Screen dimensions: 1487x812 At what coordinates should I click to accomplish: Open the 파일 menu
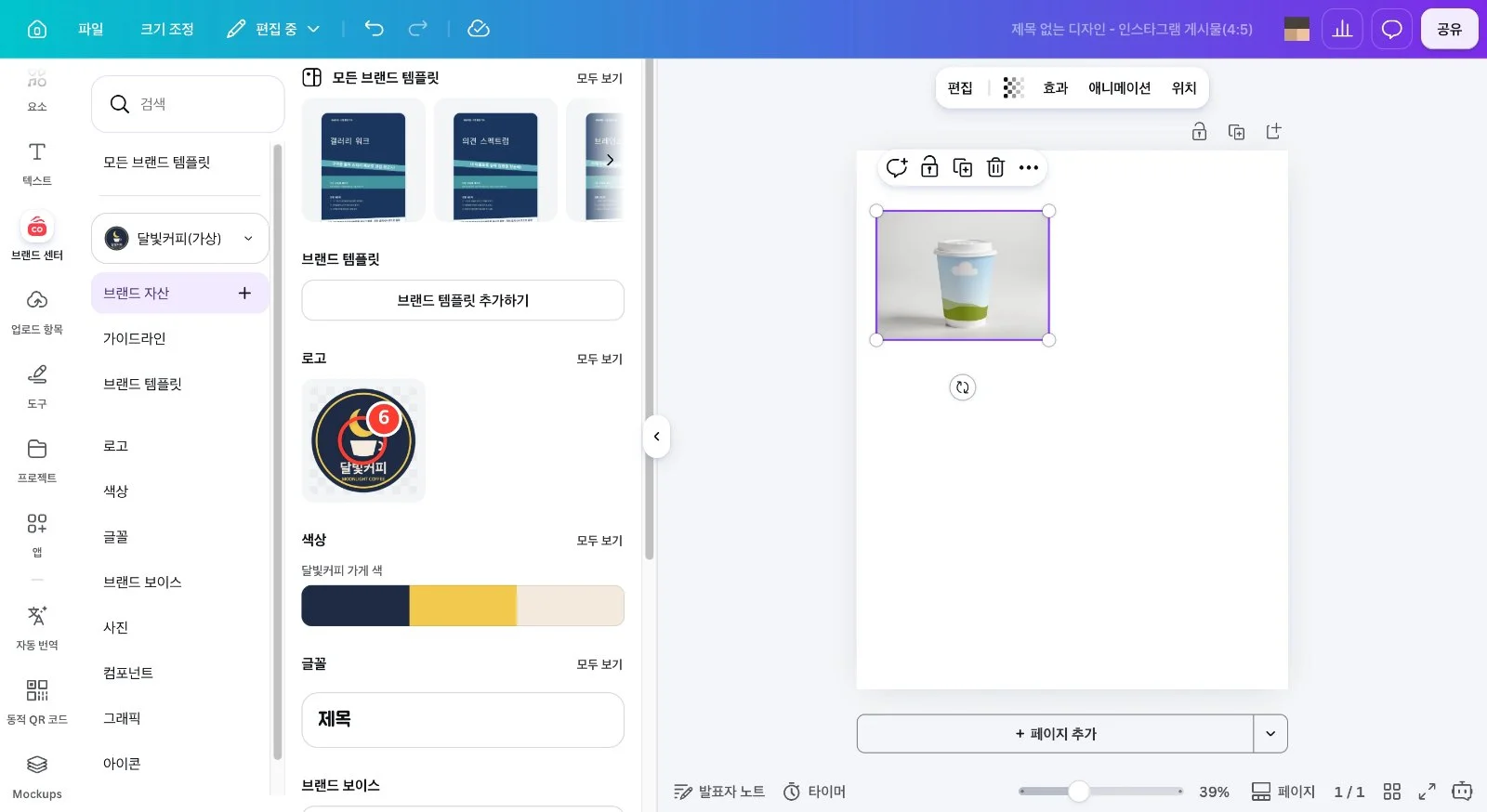coord(91,29)
